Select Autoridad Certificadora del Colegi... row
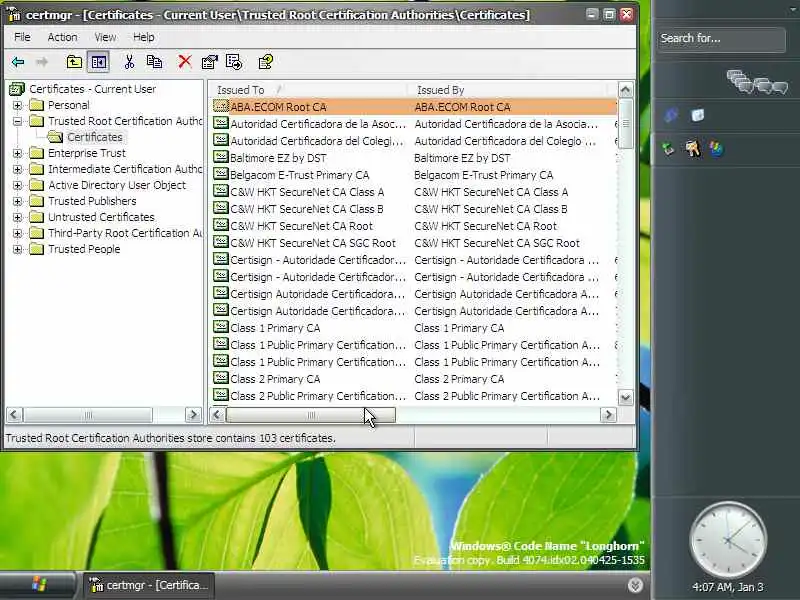Viewport: 800px width, 600px height. [414, 141]
